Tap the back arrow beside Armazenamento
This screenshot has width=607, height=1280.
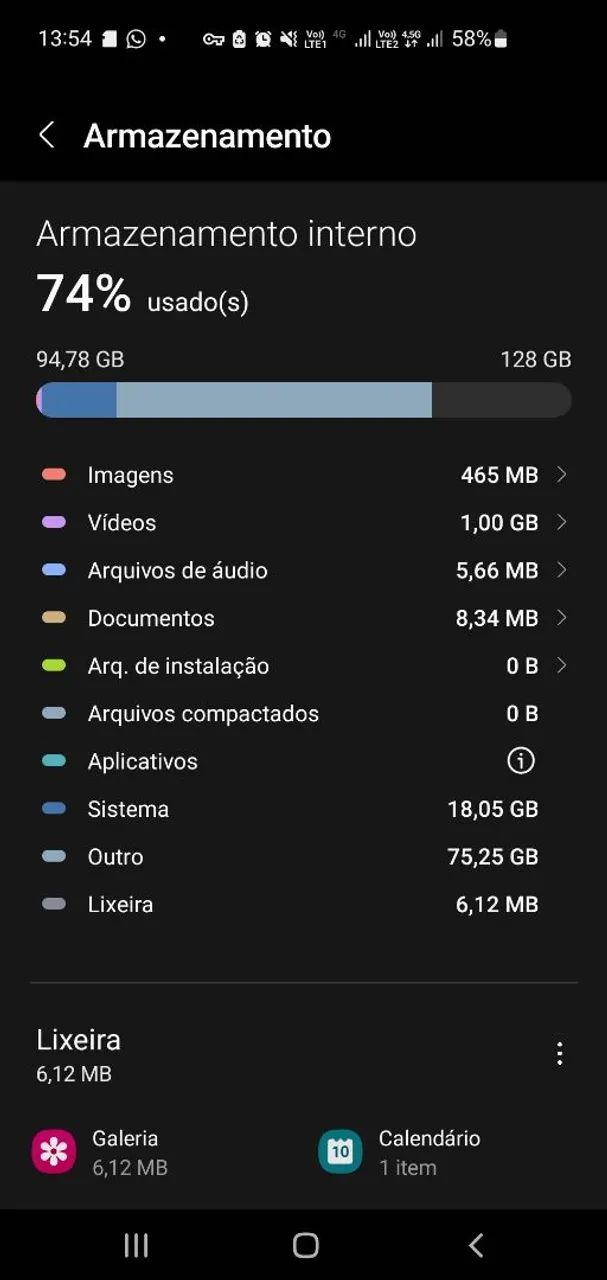tap(46, 135)
